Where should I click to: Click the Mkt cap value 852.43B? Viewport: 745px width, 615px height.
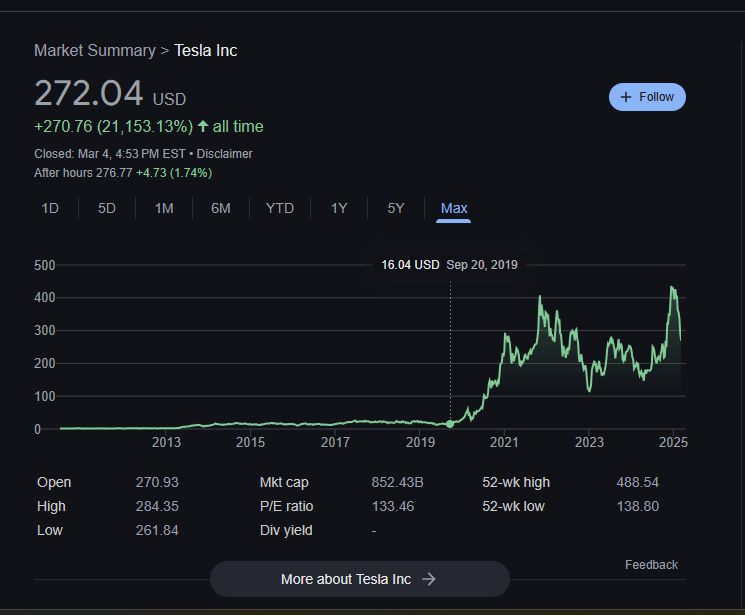pos(397,482)
